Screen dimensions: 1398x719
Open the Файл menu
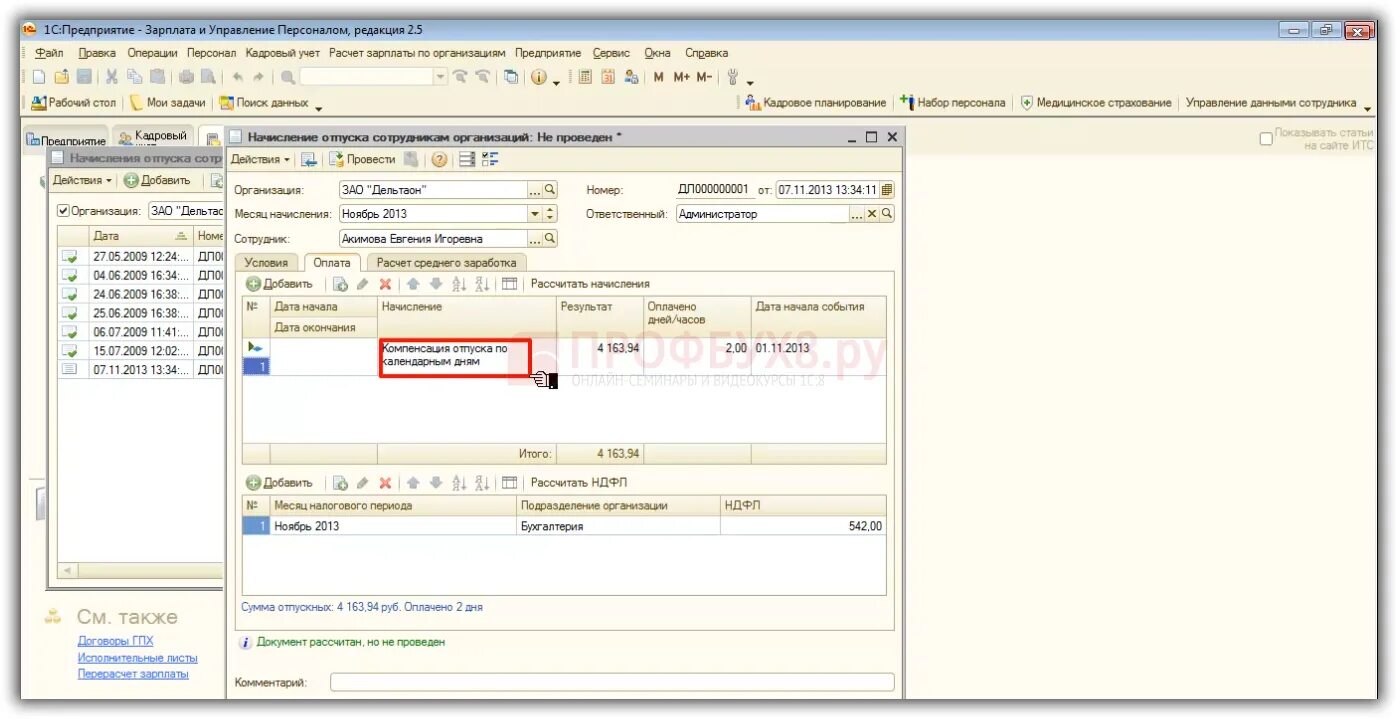coord(49,53)
